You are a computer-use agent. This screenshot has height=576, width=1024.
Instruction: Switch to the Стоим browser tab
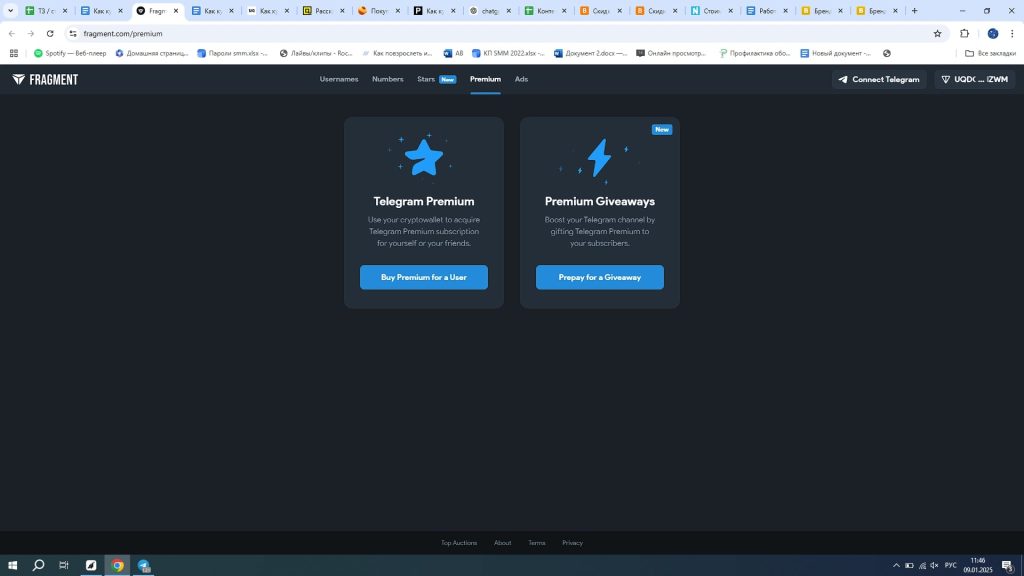click(712, 10)
